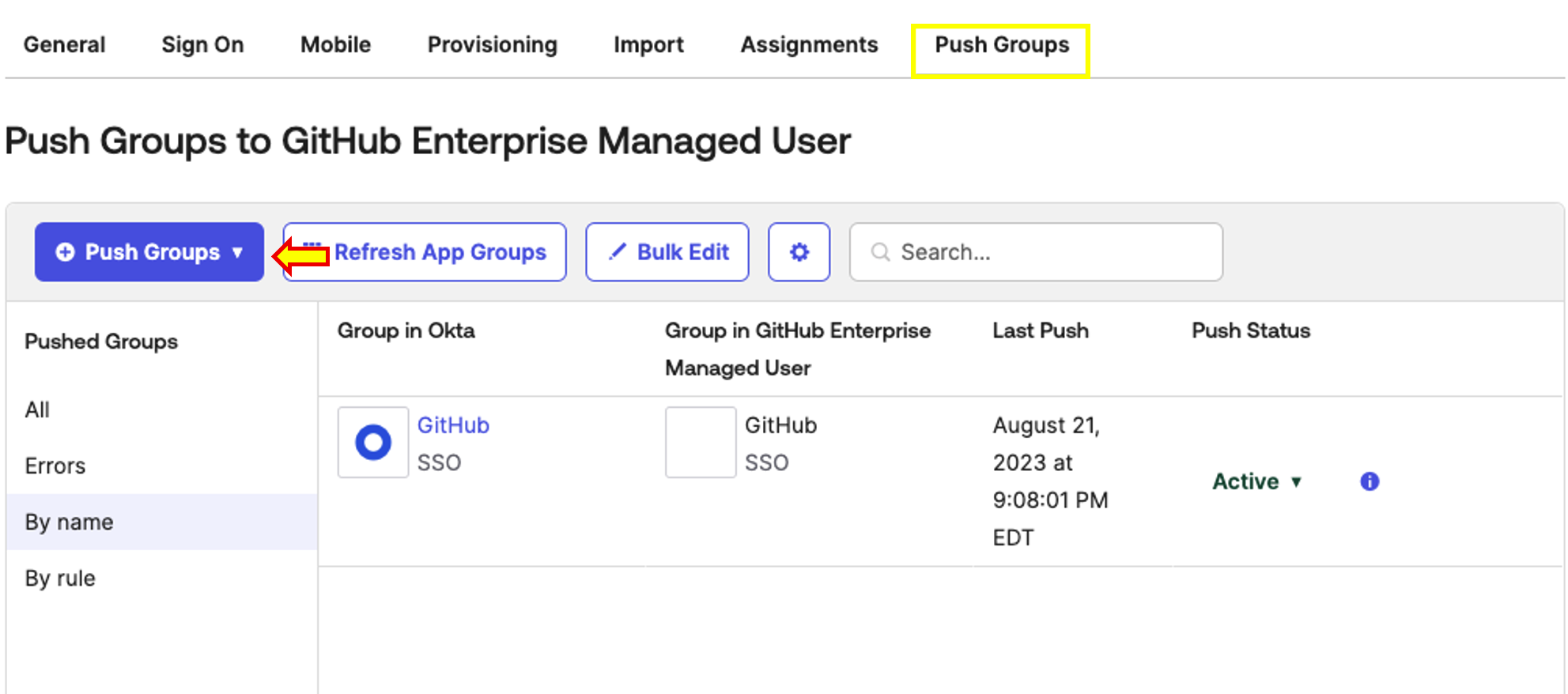Click the blue info icon beside Active
Viewport: 1568px width, 694px height.
[1370, 481]
